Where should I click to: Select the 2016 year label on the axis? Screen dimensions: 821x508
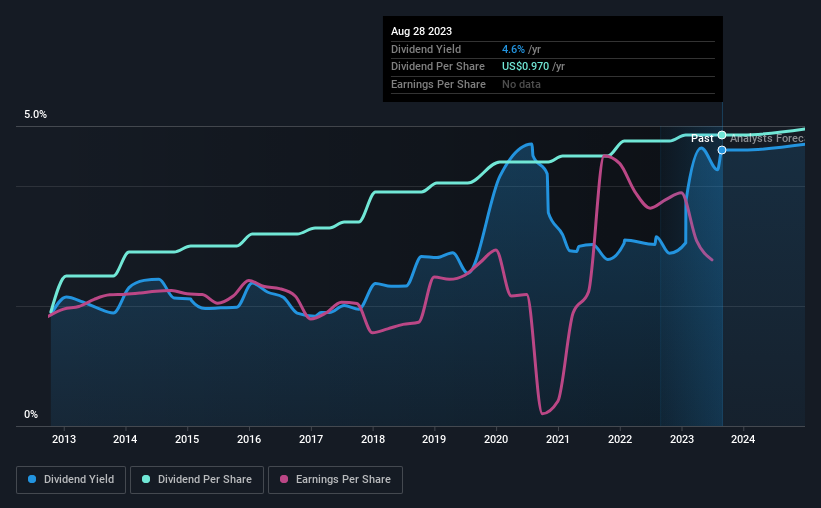point(249,440)
